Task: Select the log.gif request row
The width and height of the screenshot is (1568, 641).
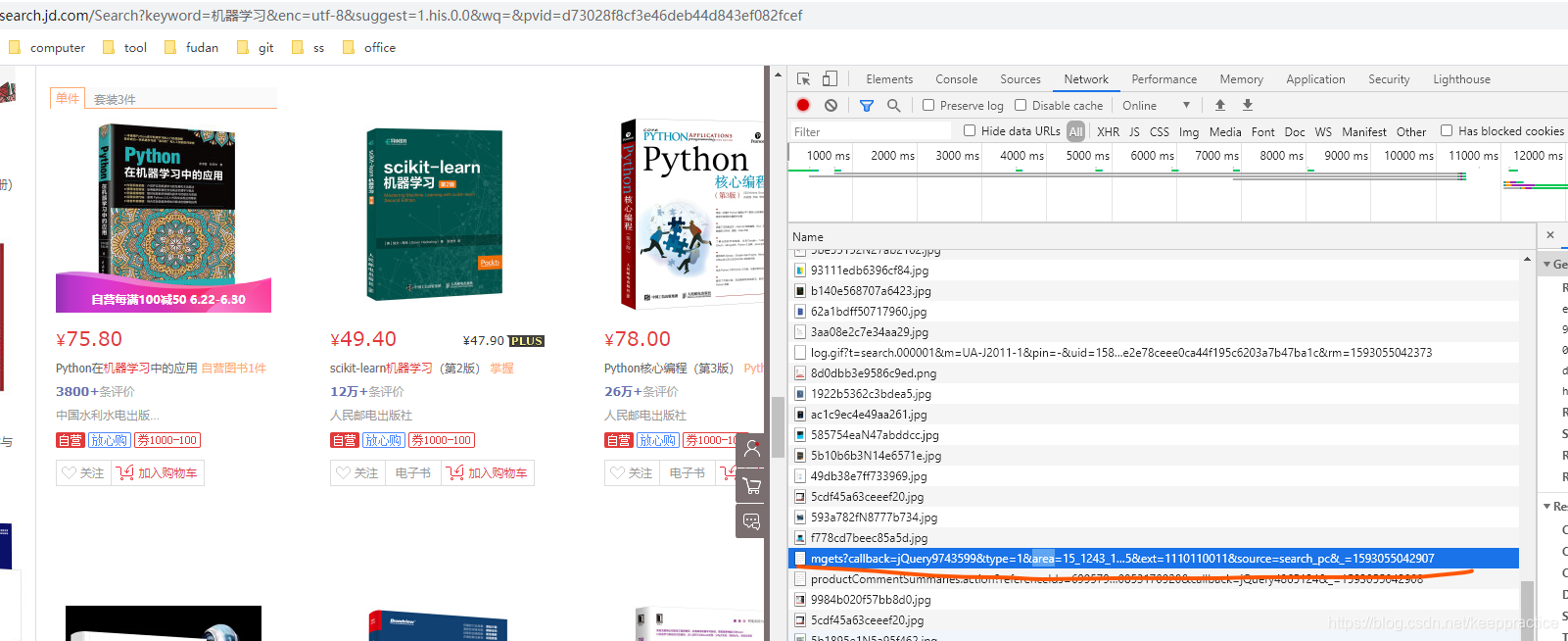Action: tap(1154, 353)
